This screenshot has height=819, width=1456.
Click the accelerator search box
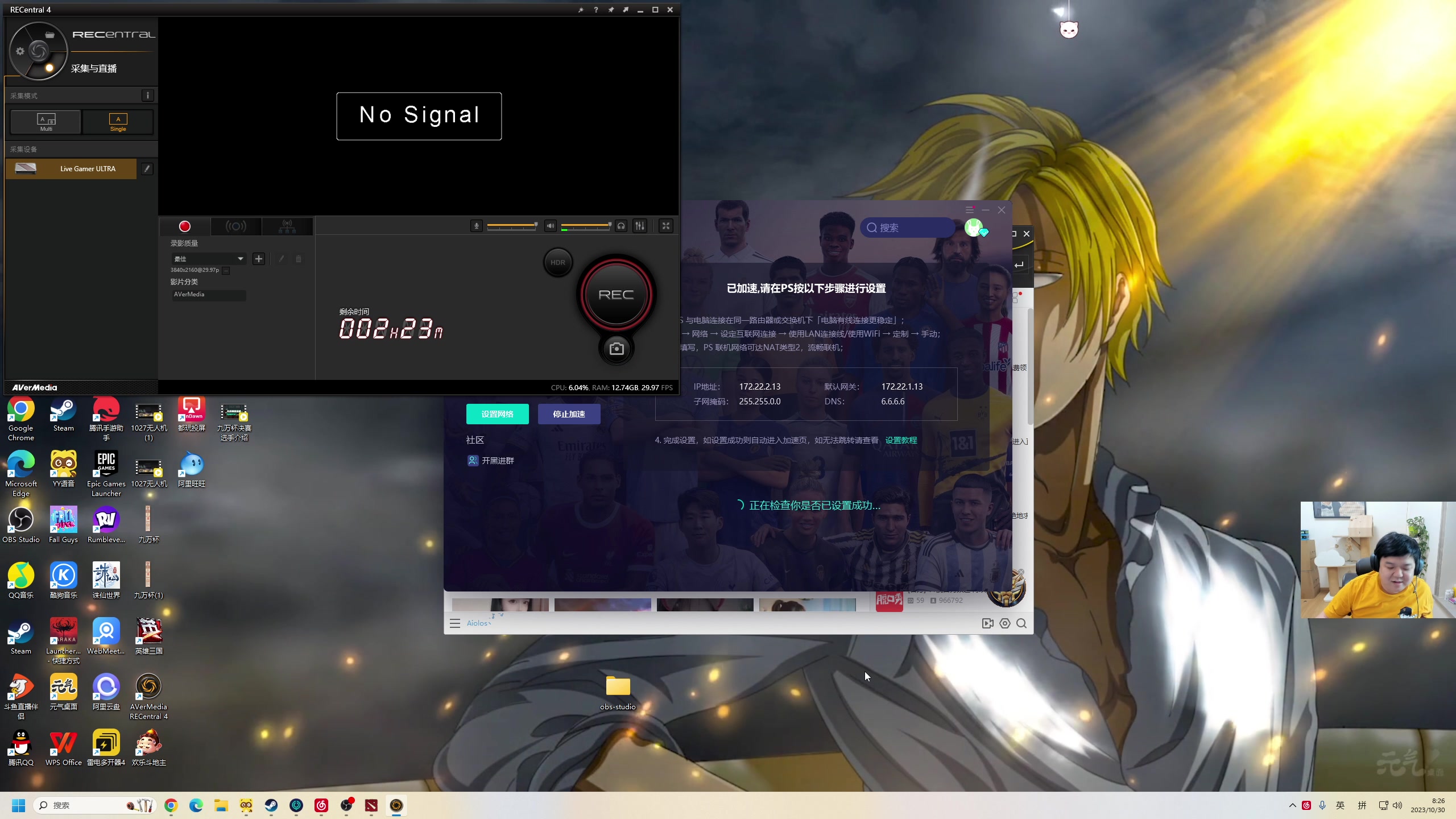pos(907,227)
